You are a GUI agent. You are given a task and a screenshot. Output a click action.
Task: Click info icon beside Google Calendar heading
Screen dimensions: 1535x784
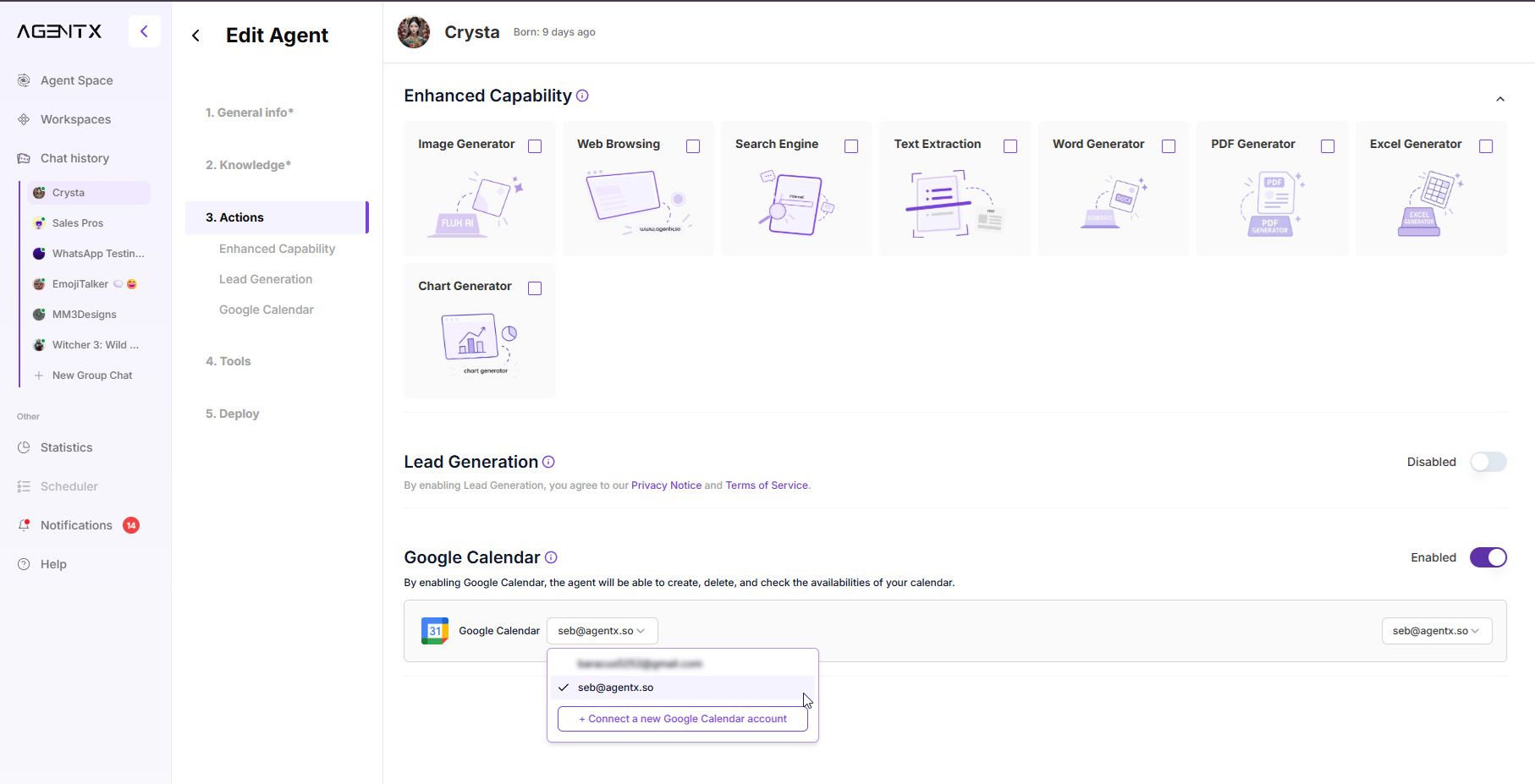click(x=551, y=557)
